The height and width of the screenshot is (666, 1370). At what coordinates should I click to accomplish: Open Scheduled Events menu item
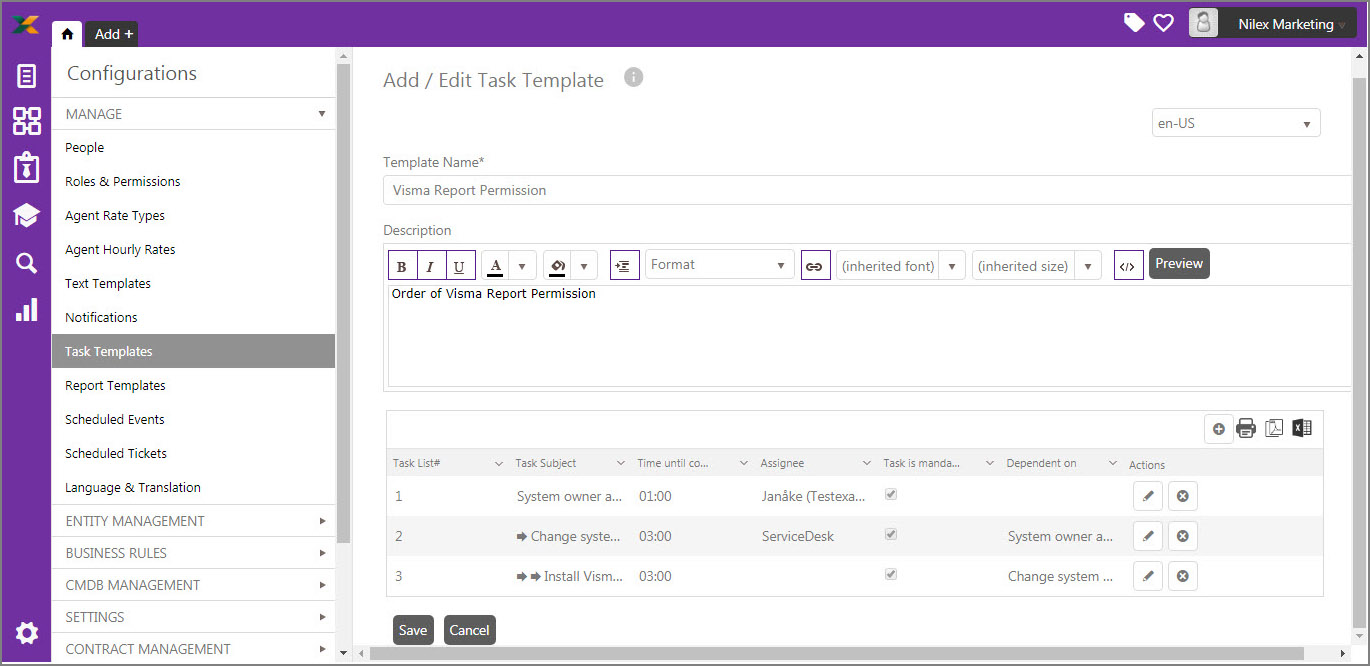(193, 420)
